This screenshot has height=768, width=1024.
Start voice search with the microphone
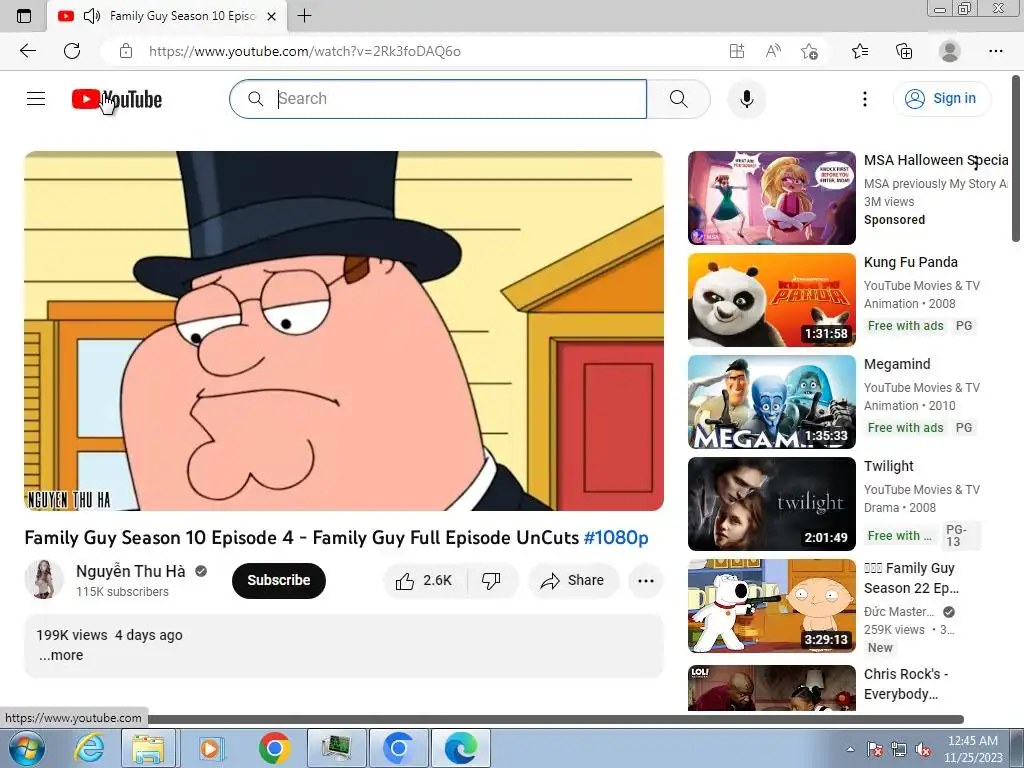click(x=746, y=99)
